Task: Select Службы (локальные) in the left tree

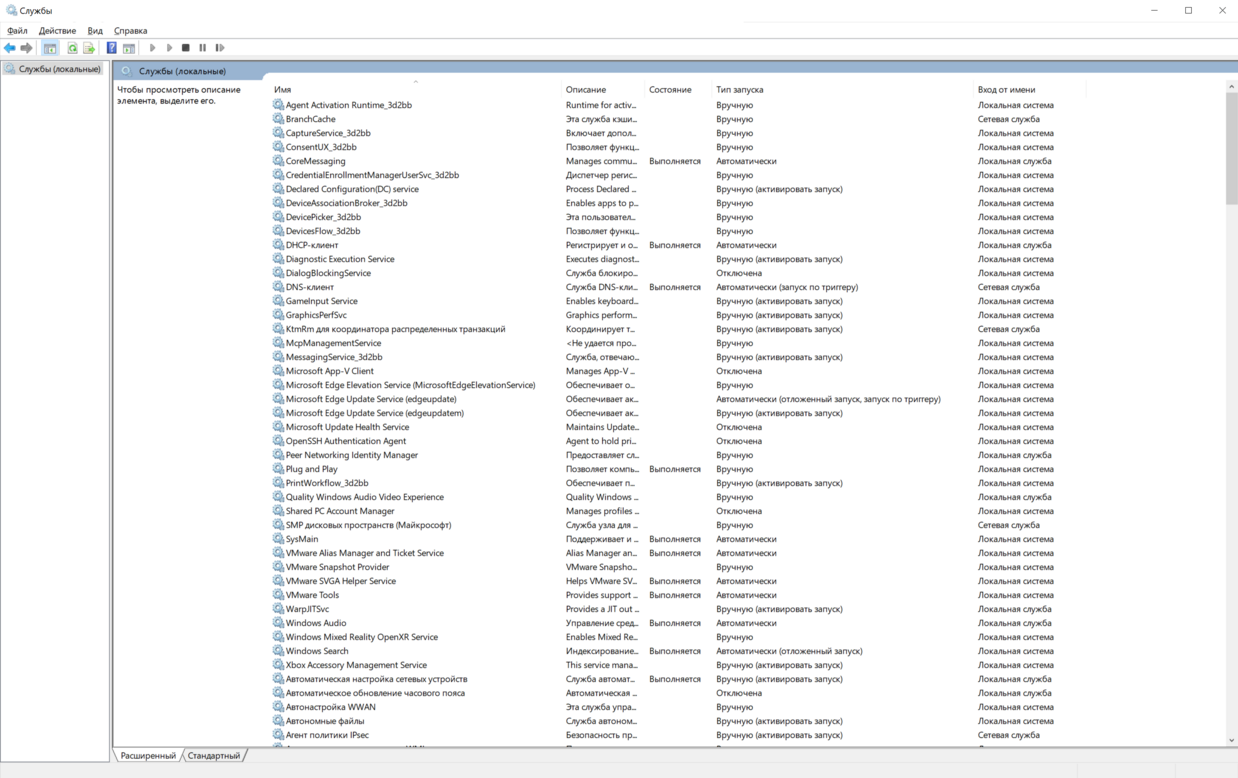Action: 59,69
